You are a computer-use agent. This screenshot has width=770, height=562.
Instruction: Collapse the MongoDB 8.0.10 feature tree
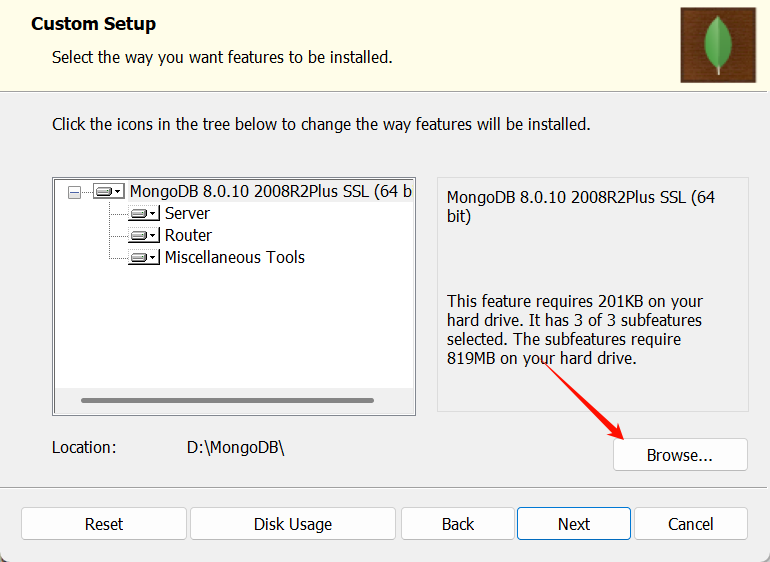click(x=74, y=192)
